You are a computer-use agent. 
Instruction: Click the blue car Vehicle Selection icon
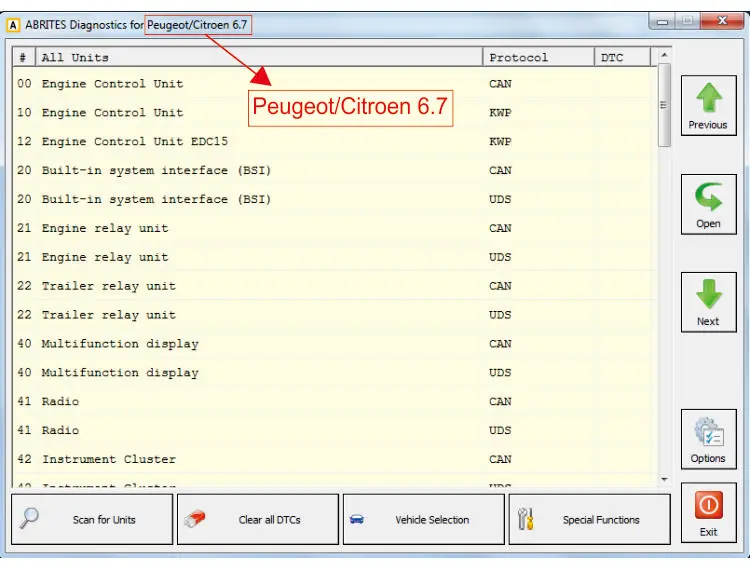click(x=357, y=519)
